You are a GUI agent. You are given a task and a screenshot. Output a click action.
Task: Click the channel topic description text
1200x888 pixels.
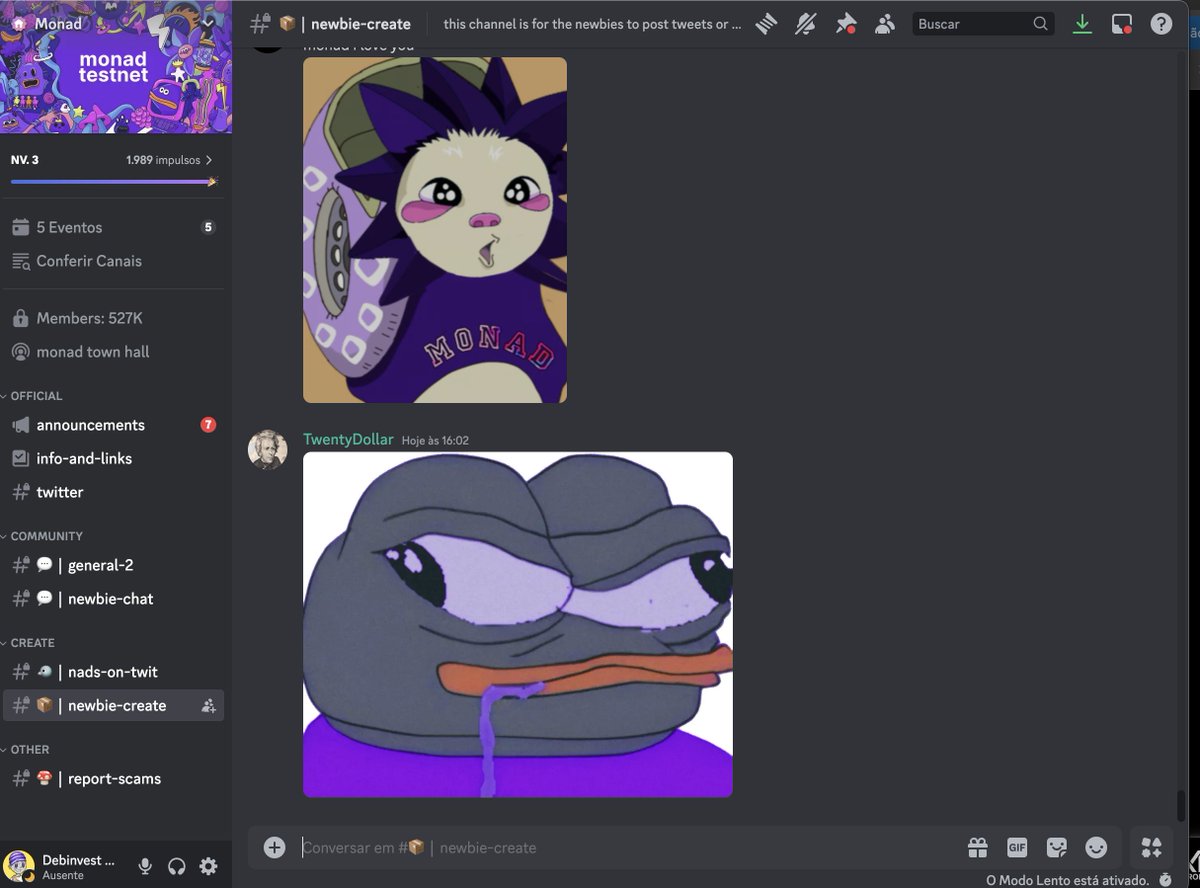pyautogui.click(x=593, y=24)
